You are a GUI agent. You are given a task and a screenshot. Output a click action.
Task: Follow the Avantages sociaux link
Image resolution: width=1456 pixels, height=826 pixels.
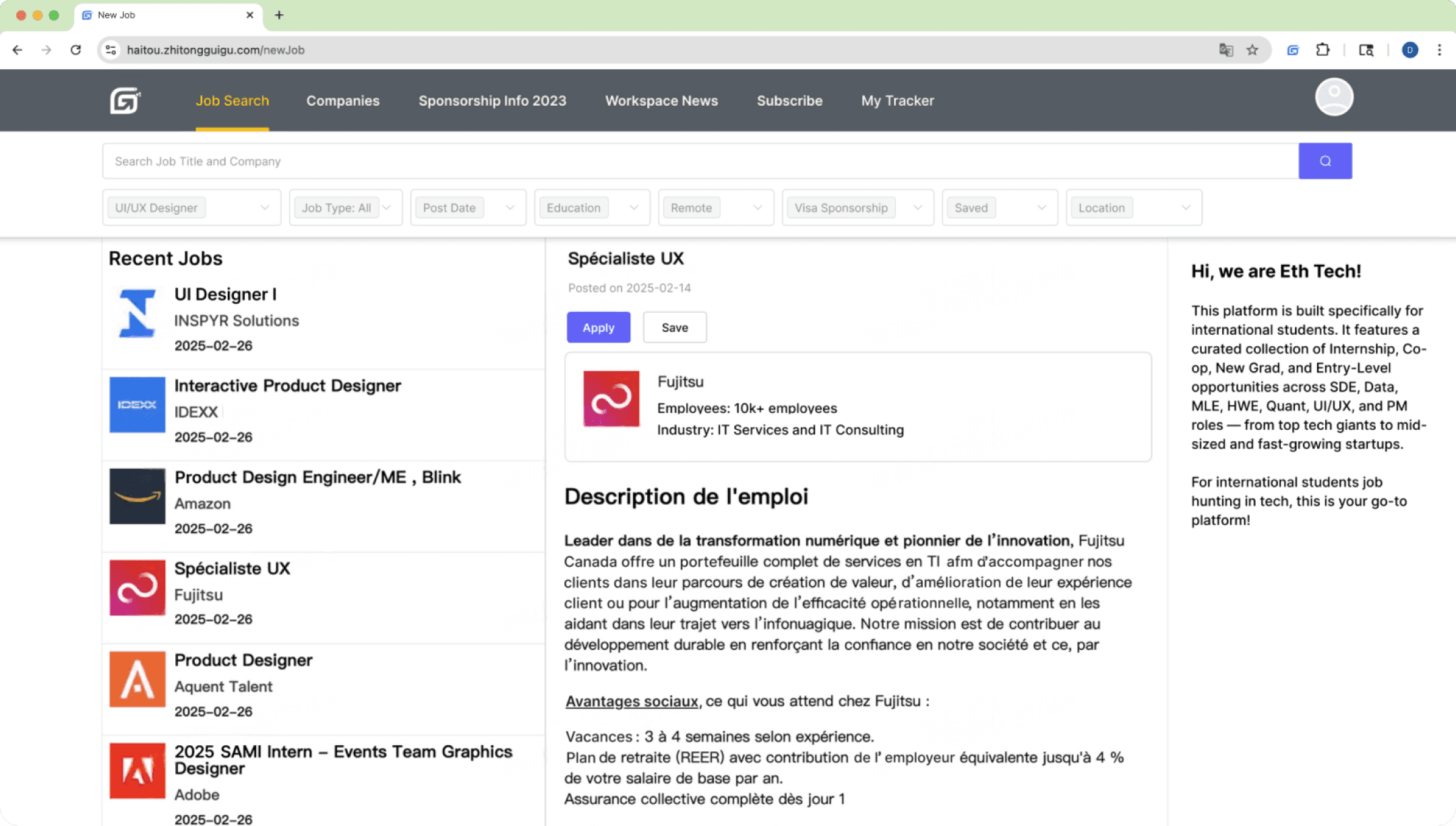[x=632, y=701]
